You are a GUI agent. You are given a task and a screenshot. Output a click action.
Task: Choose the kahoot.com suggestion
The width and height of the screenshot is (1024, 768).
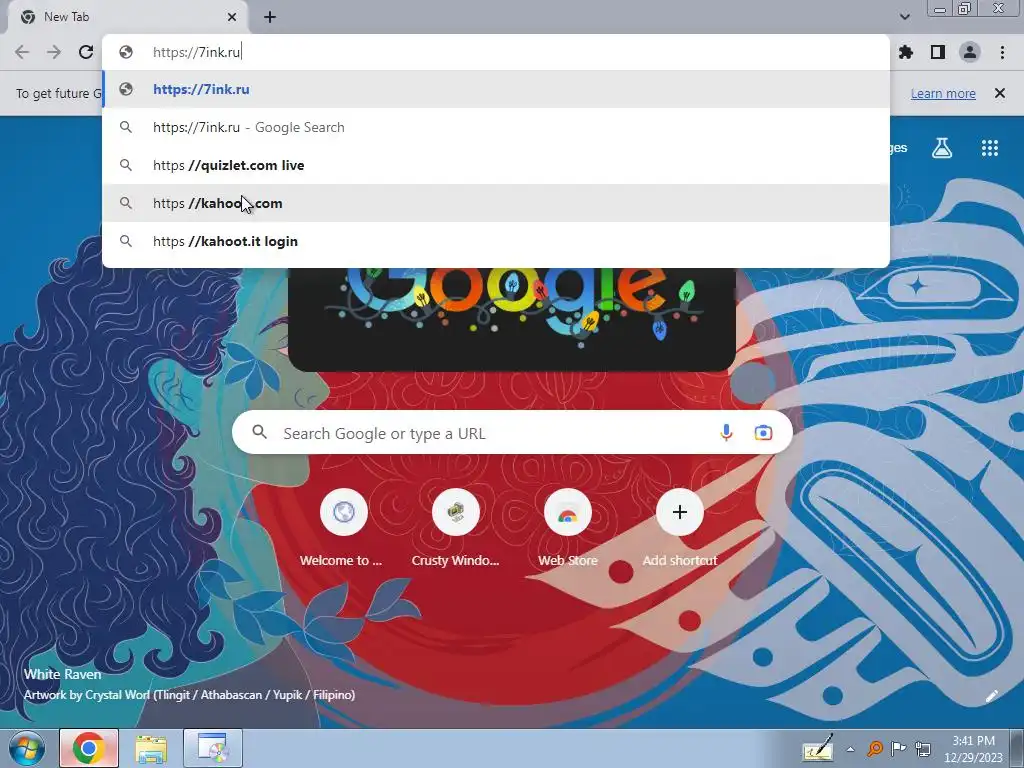click(496, 203)
